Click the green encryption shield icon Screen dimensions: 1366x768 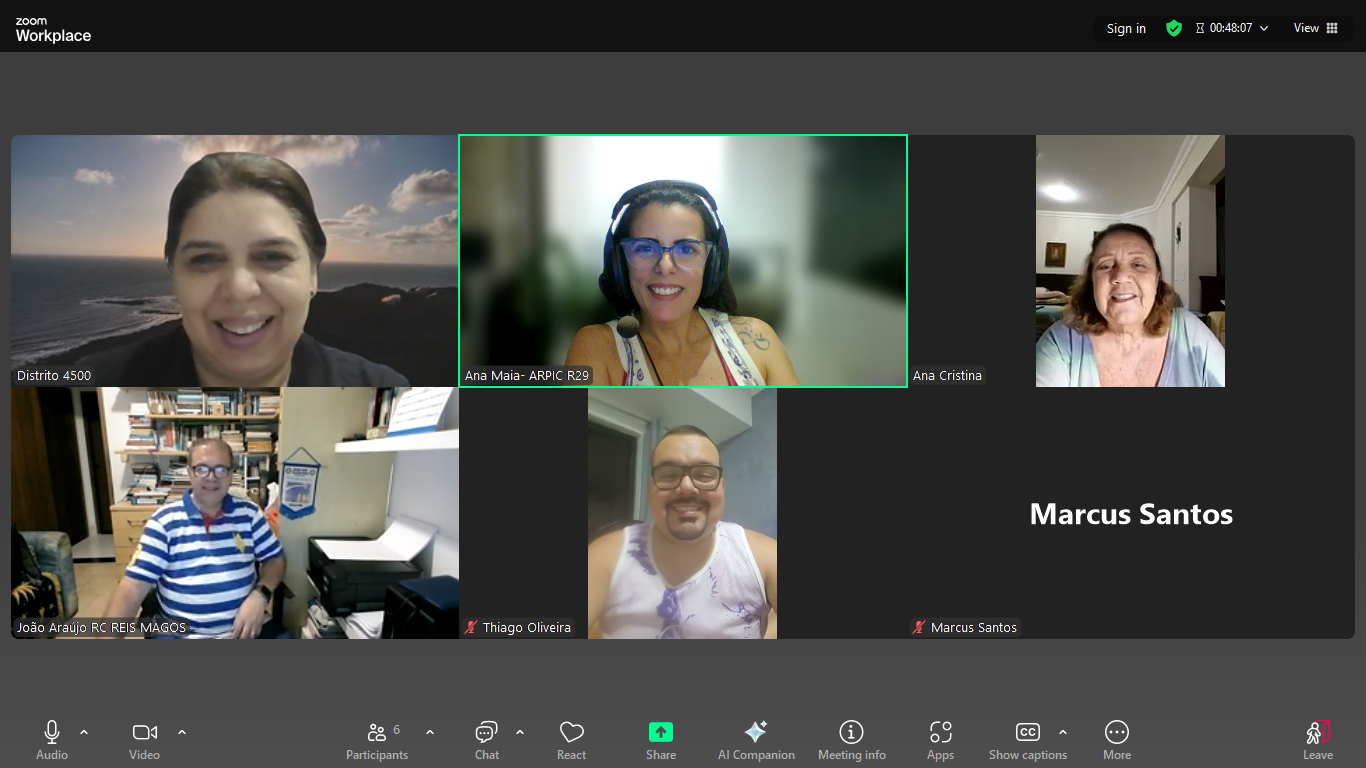click(1174, 28)
